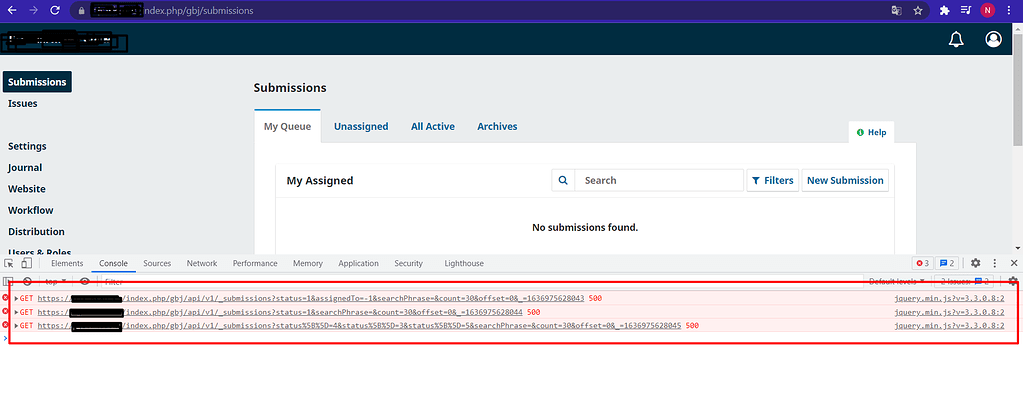Screen dimensions: 1023x404
Task: Open DevTools three-dot more menu
Action: tap(994, 263)
